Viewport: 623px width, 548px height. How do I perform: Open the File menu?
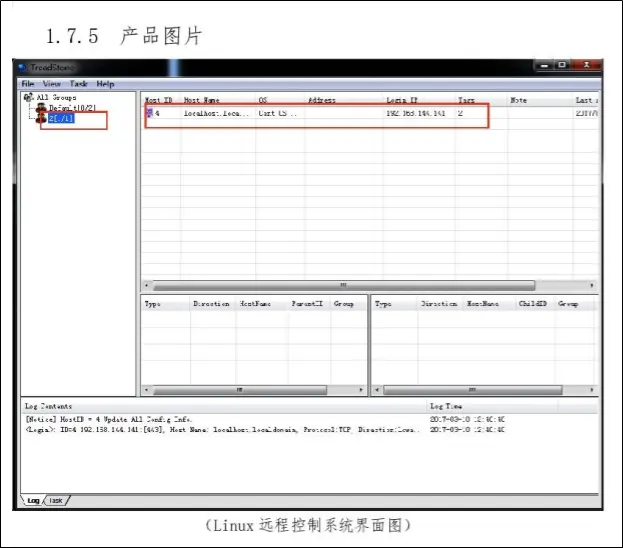[28, 84]
